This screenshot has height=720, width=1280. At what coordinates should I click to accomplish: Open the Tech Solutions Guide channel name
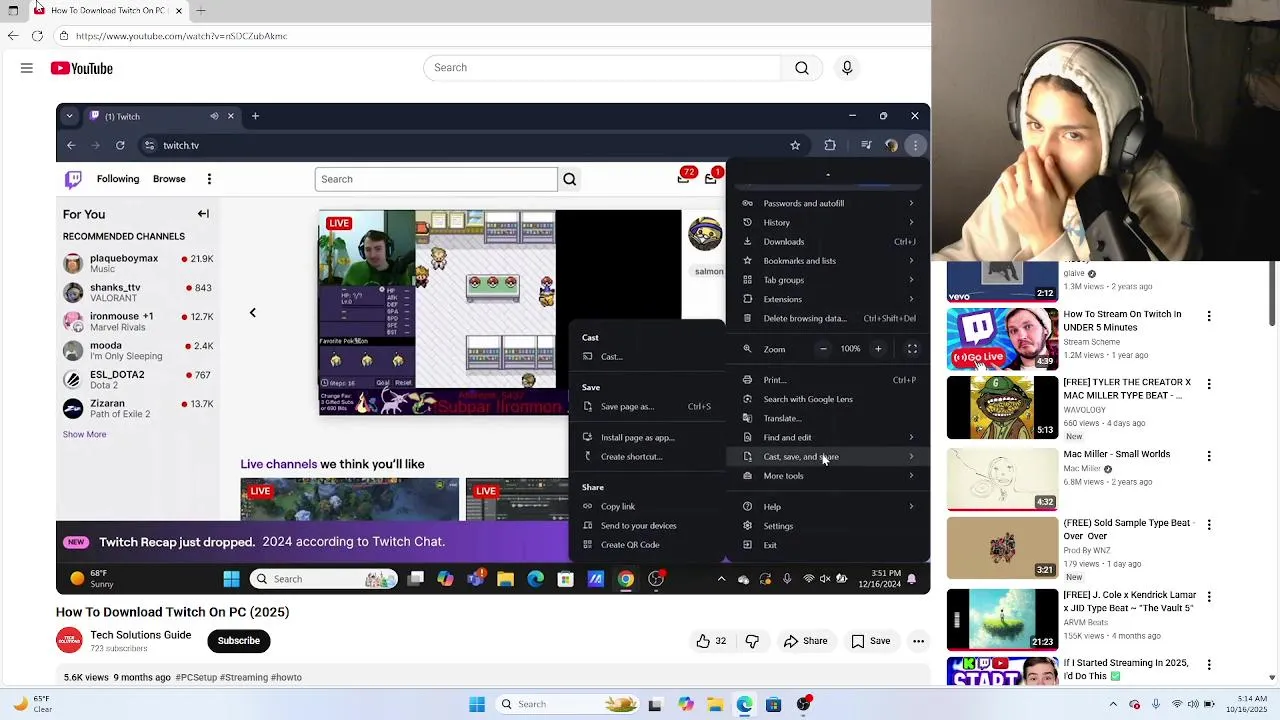coord(141,635)
